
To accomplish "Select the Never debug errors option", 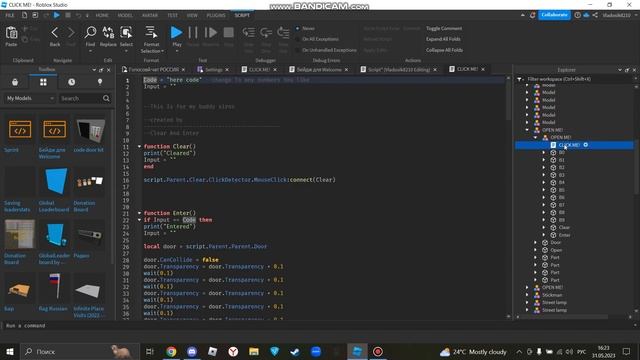I will [x=305, y=29].
